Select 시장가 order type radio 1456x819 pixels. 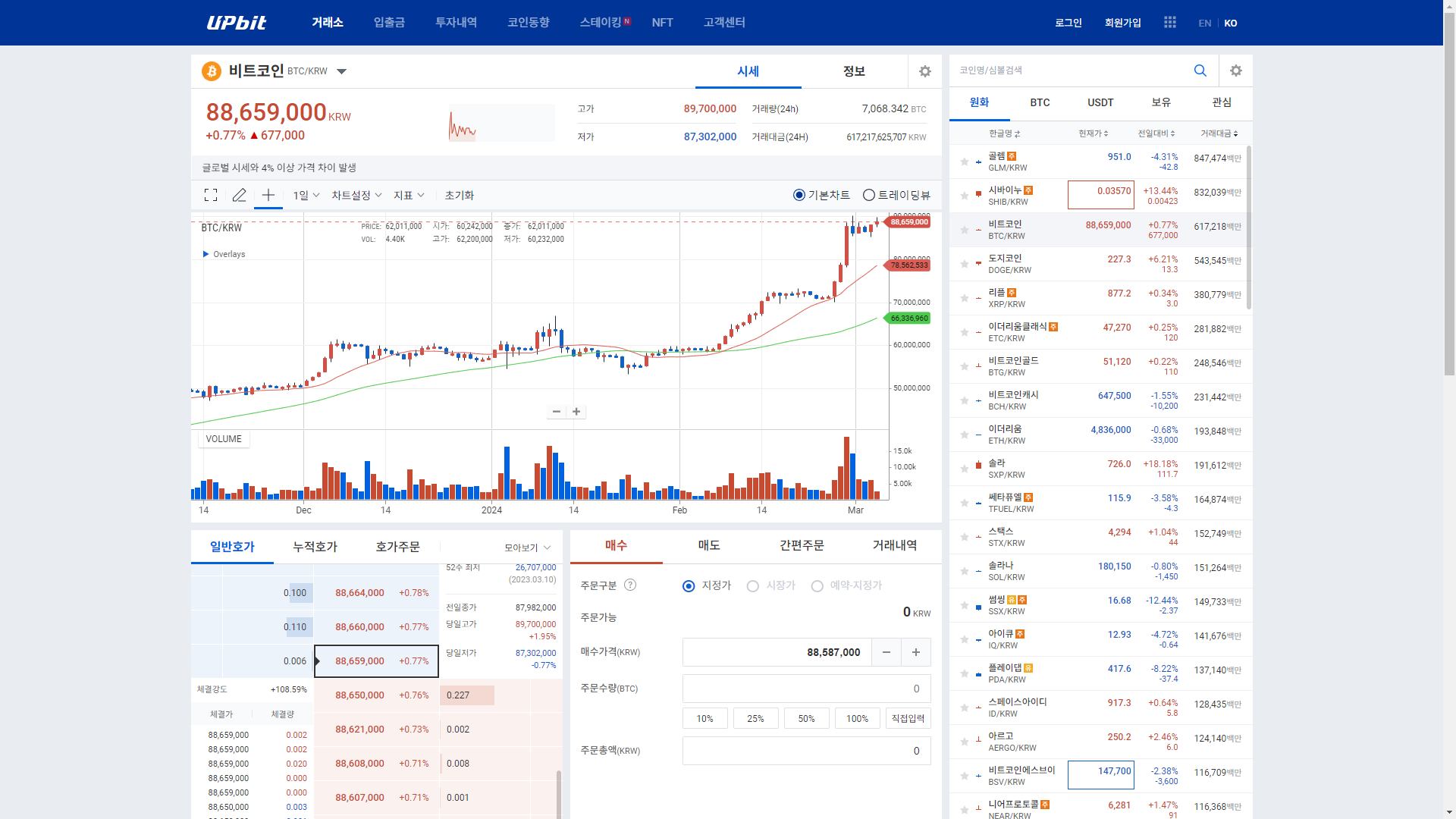pyautogui.click(x=752, y=586)
